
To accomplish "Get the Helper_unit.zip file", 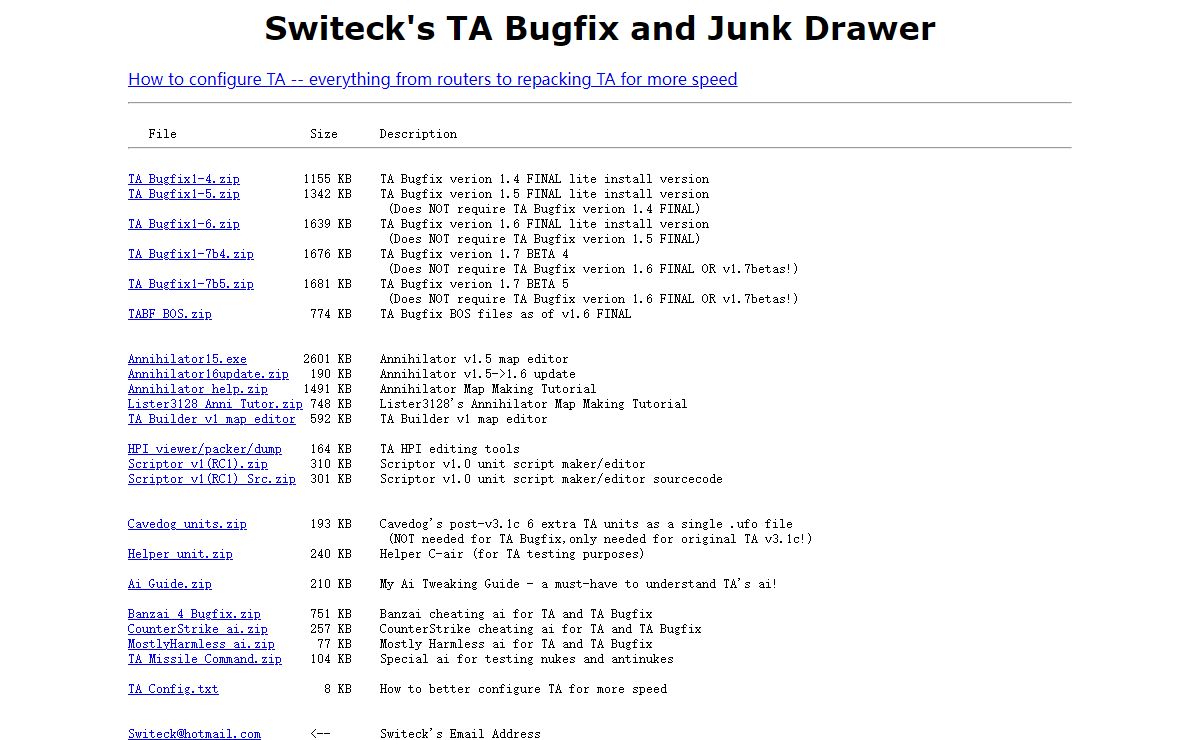I will (180, 554).
